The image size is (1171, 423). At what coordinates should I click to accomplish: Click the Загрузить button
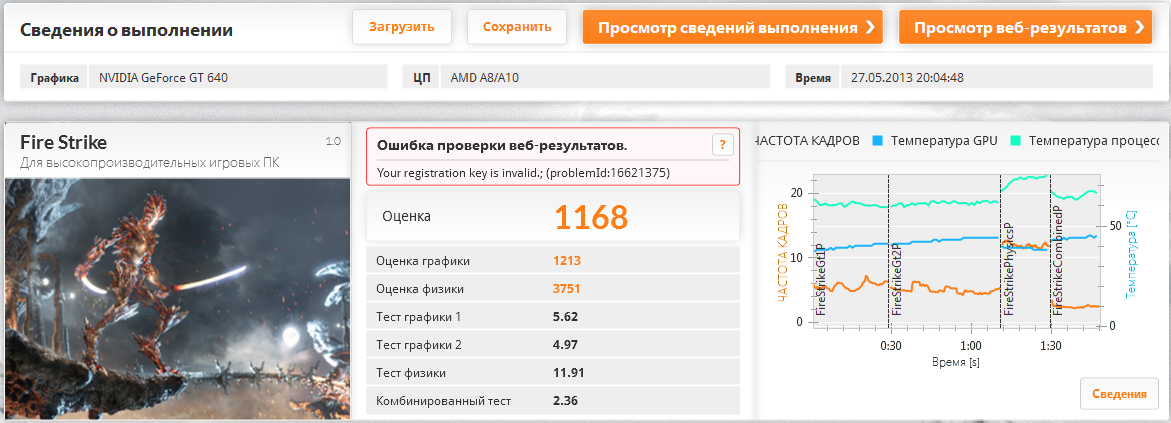click(402, 27)
